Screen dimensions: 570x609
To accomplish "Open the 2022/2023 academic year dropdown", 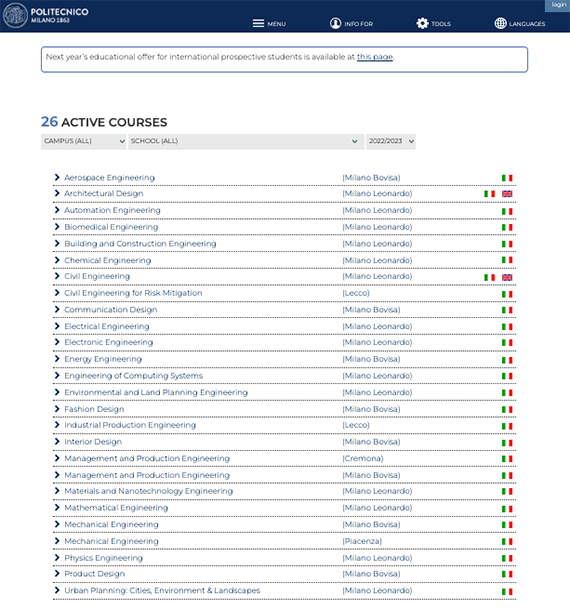I will (391, 141).
